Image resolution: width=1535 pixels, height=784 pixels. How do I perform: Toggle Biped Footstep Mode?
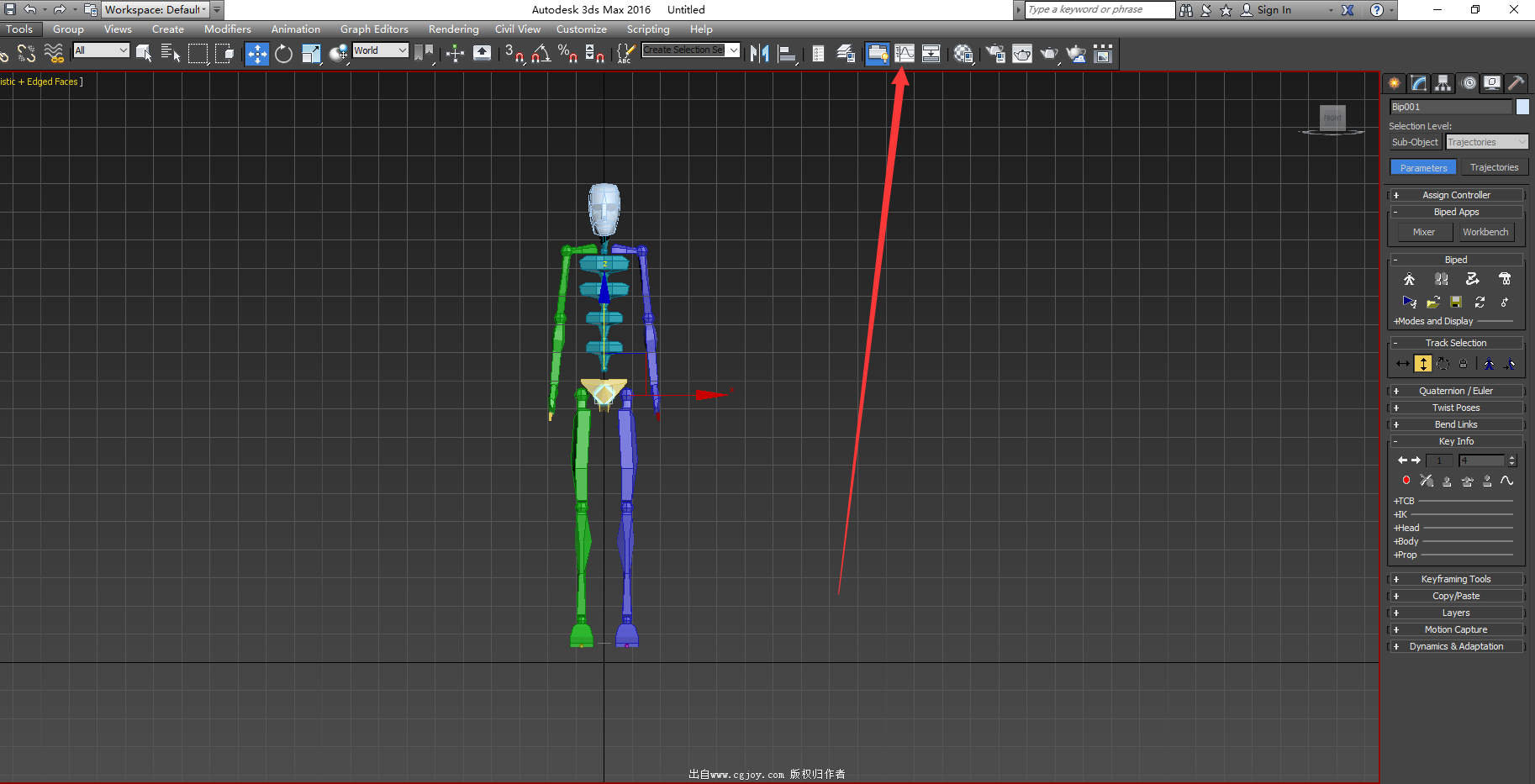click(x=1441, y=279)
